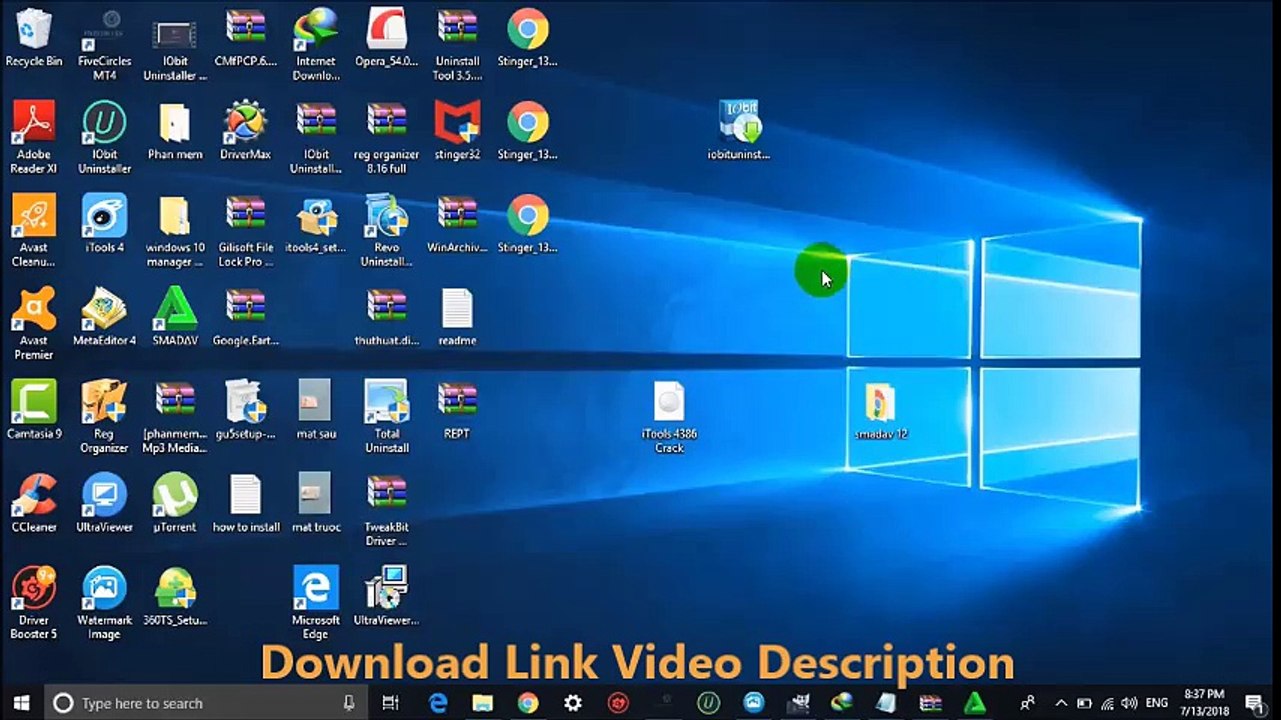Click the gu5setup installer icon
Image resolution: width=1281 pixels, height=720 pixels.
[245, 410]
